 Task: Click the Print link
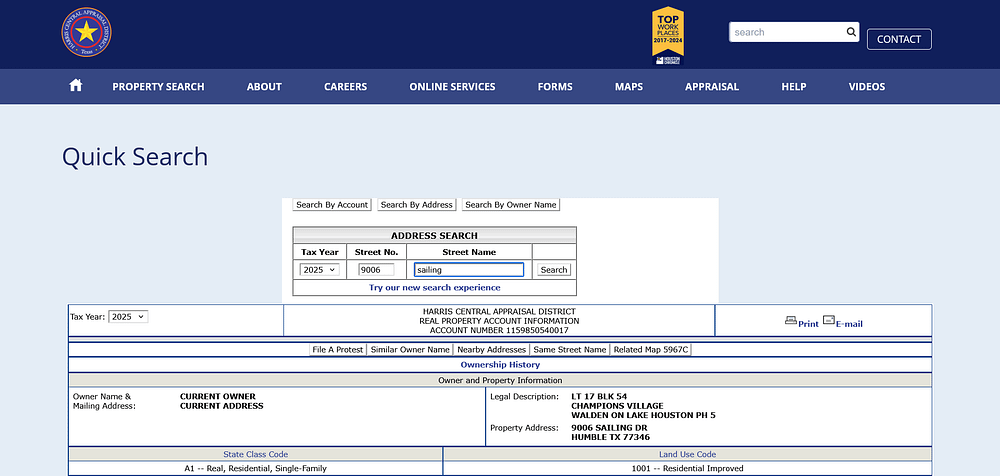pyautogui.click(x=808, y=324)
